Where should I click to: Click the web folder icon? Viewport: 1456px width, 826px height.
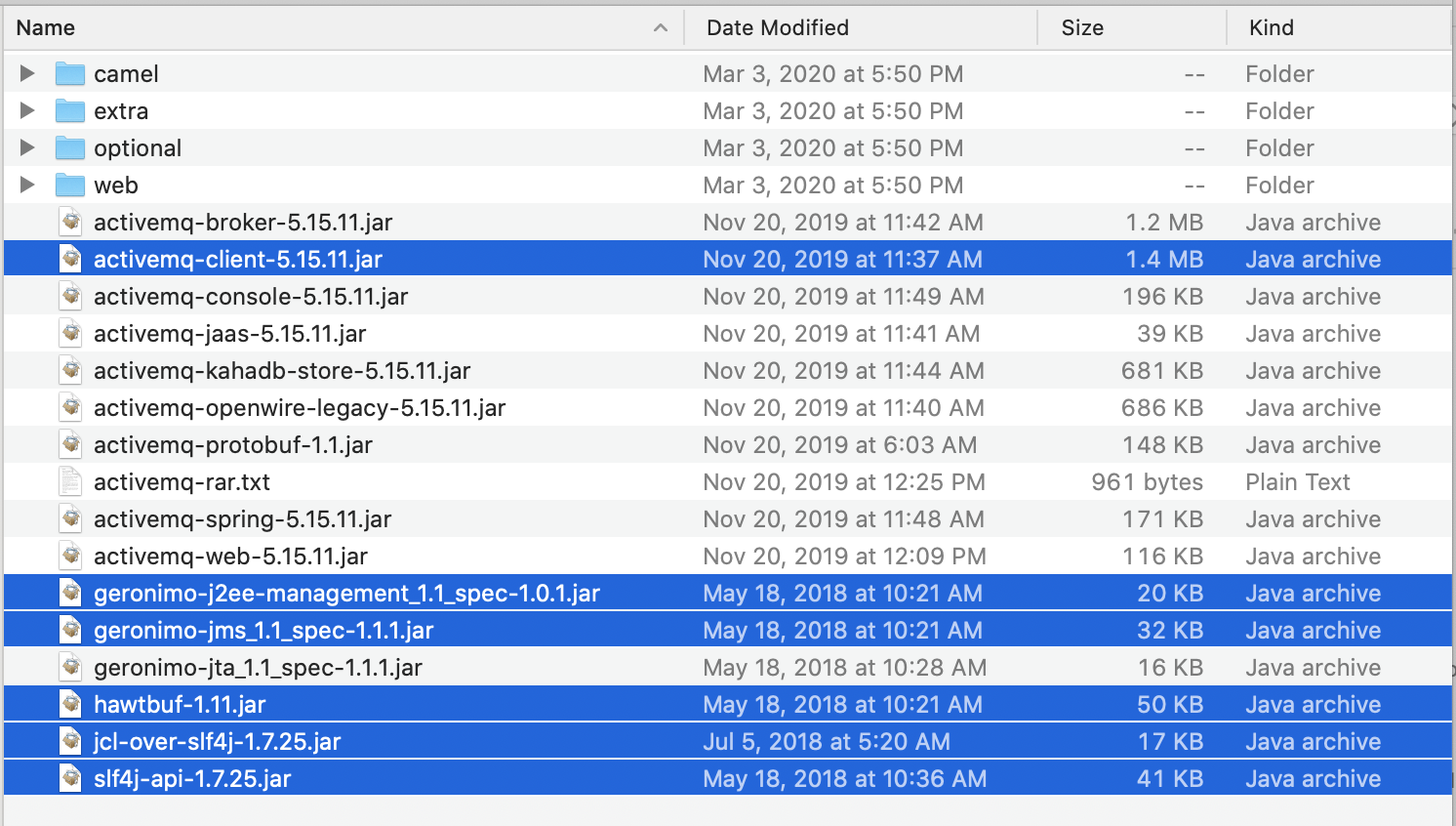click(x=70, y=185)
